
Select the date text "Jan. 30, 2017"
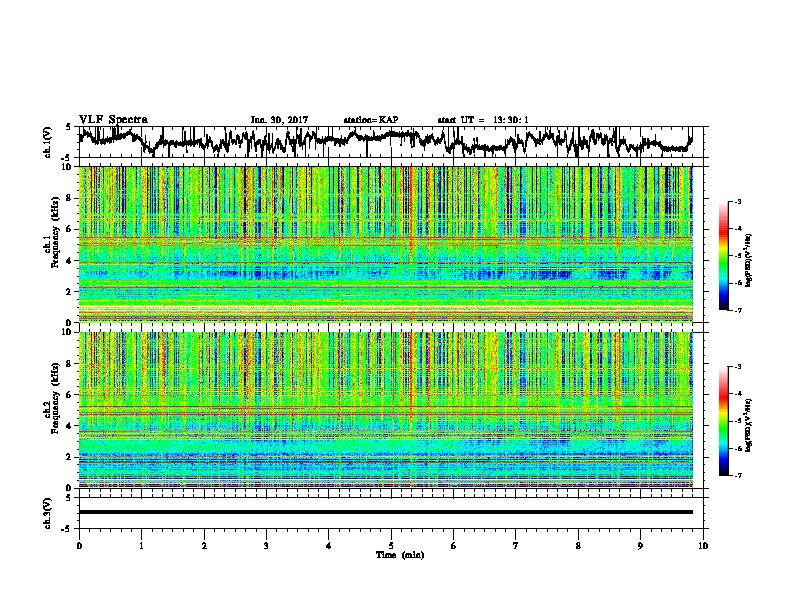[x=279, y=120]
